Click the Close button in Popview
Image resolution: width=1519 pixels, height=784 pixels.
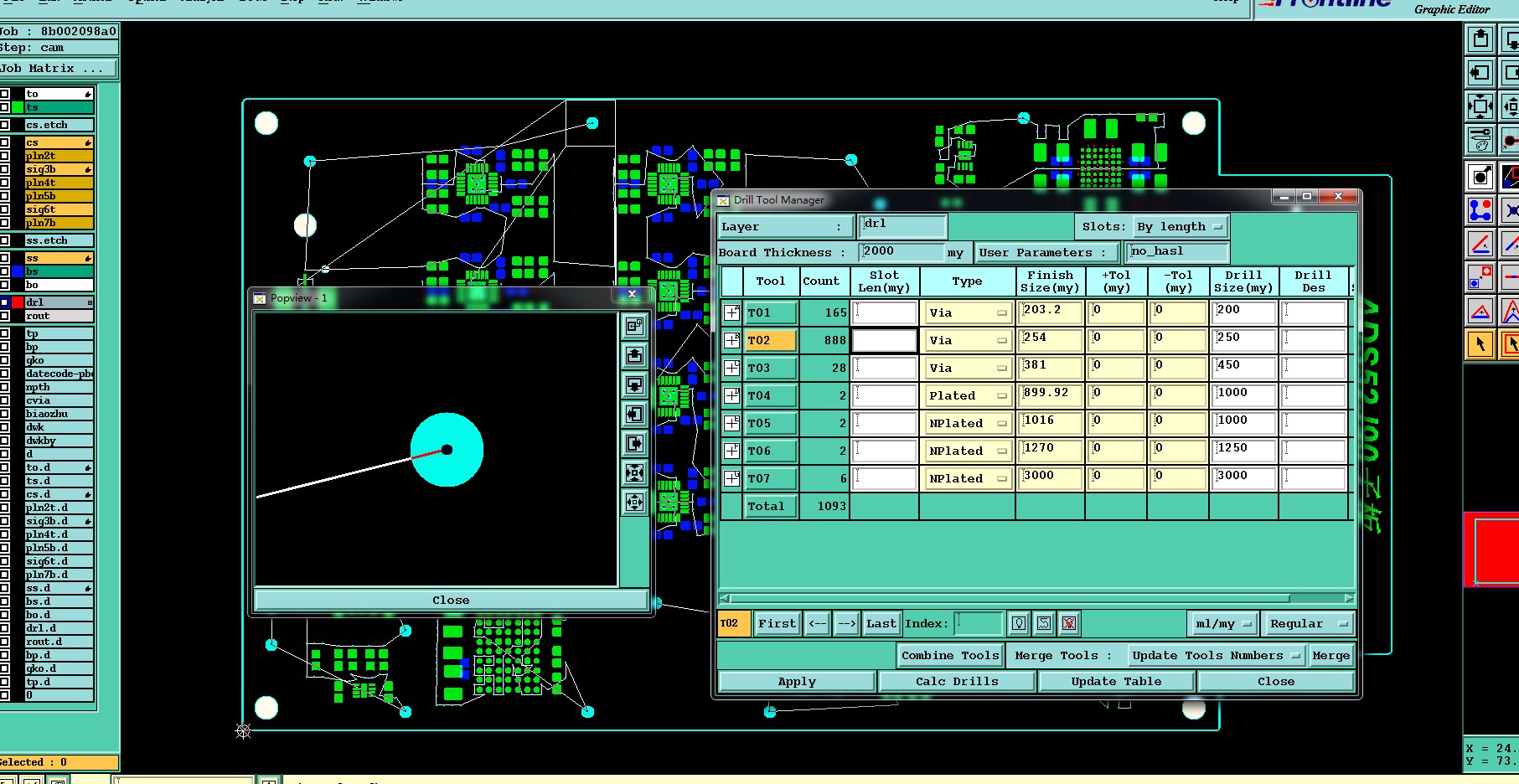[451, 601]
